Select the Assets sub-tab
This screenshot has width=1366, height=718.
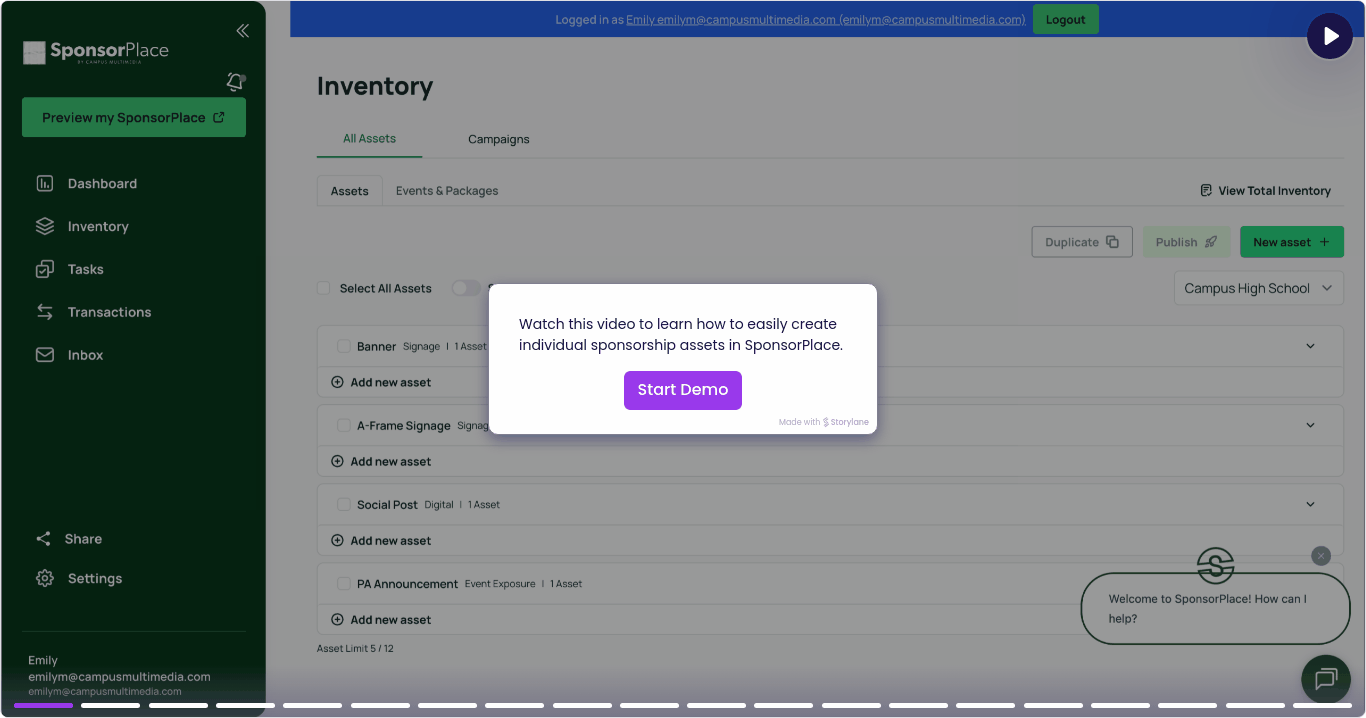click(350, 191)
